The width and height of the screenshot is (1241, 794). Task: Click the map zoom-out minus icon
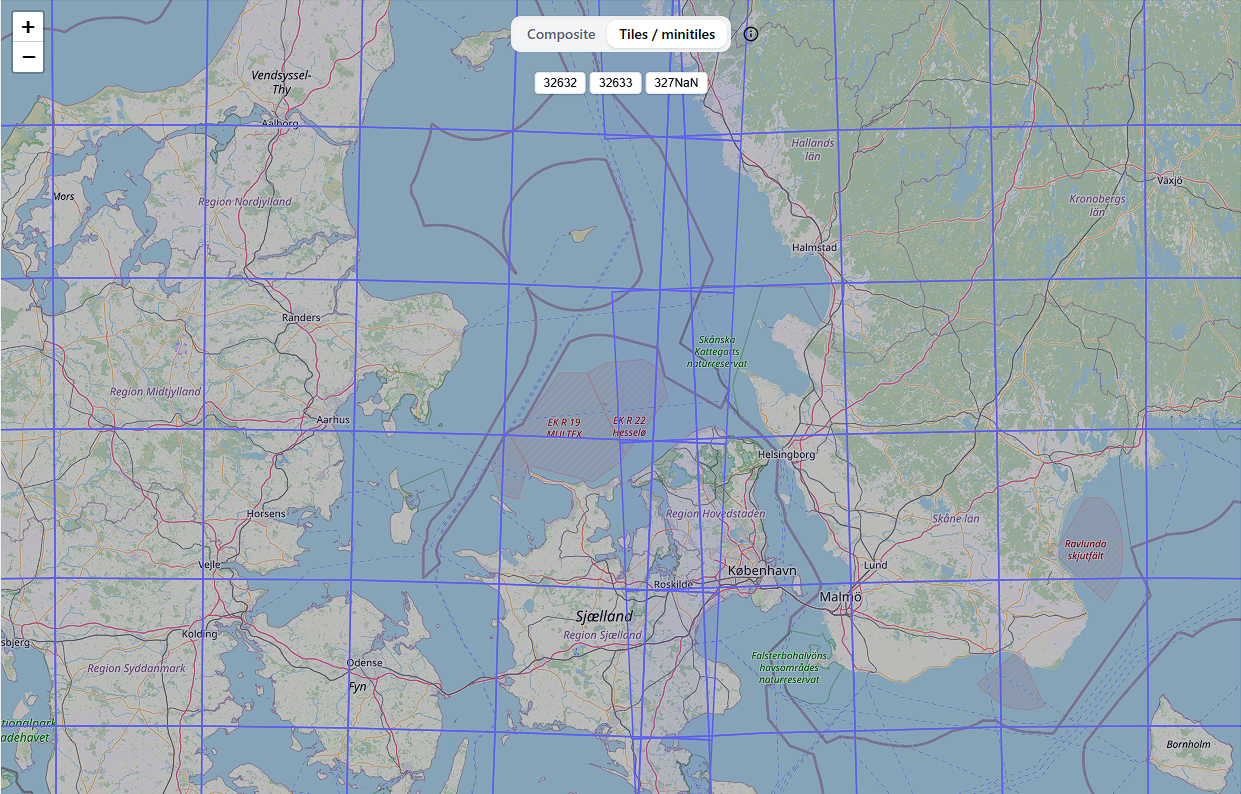point(27,58)
